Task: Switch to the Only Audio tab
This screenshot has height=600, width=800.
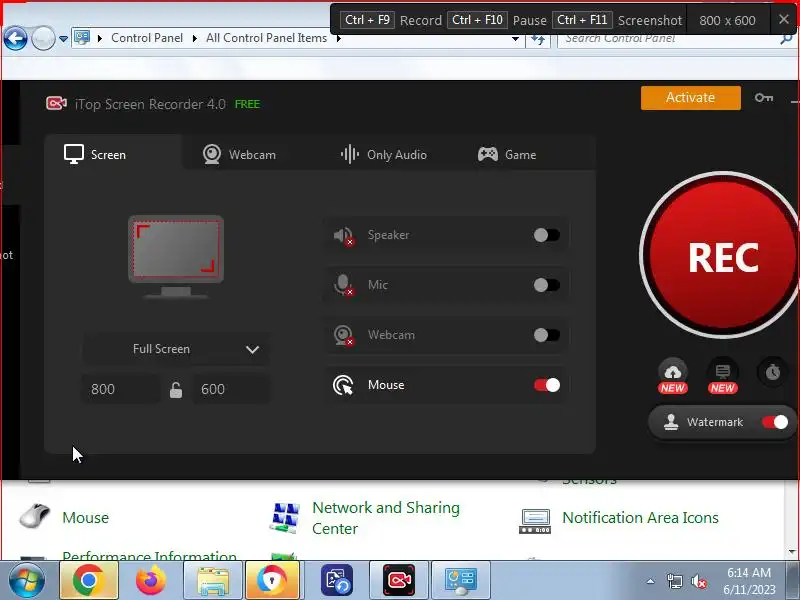Action: coord(384,154)
